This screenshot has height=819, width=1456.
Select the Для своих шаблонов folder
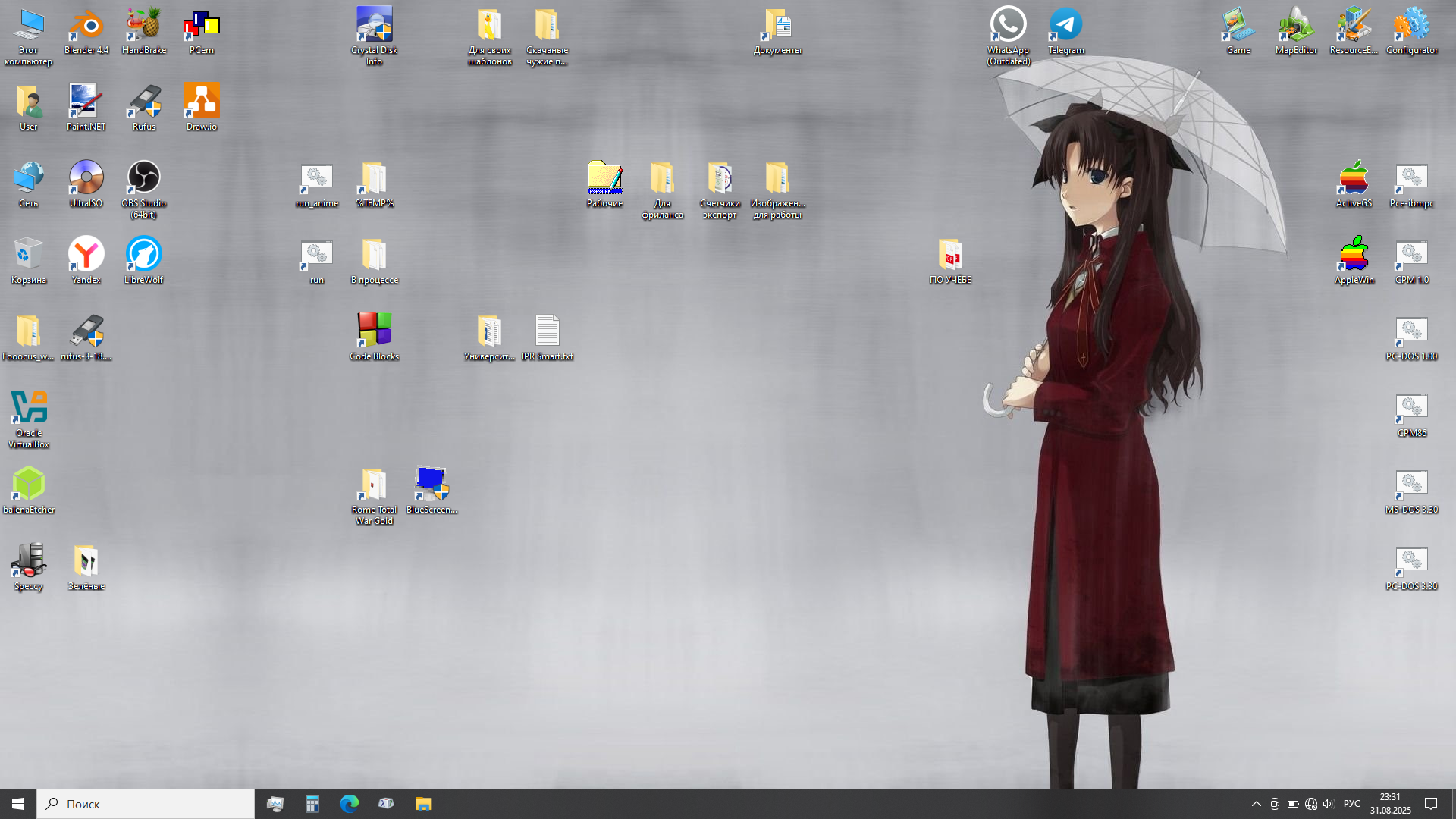[489, 36]
